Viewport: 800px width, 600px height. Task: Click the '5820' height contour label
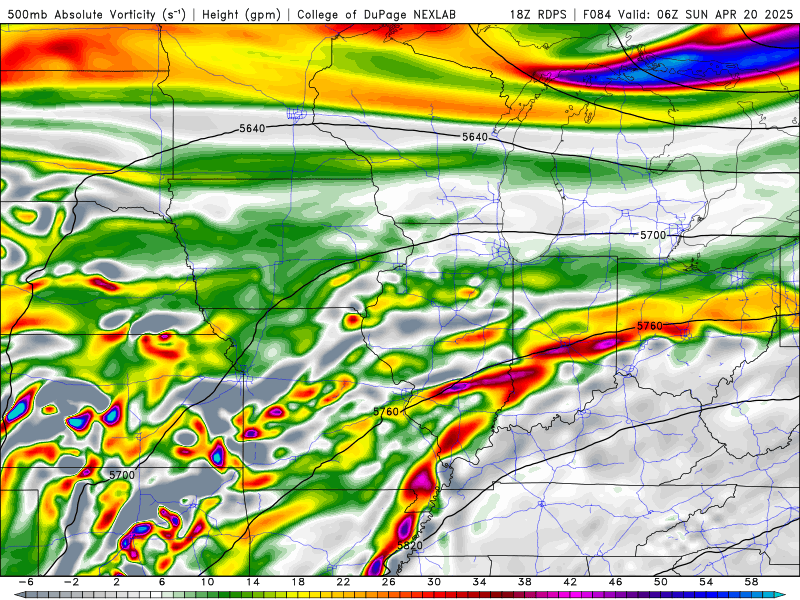(x=410, y=546)
